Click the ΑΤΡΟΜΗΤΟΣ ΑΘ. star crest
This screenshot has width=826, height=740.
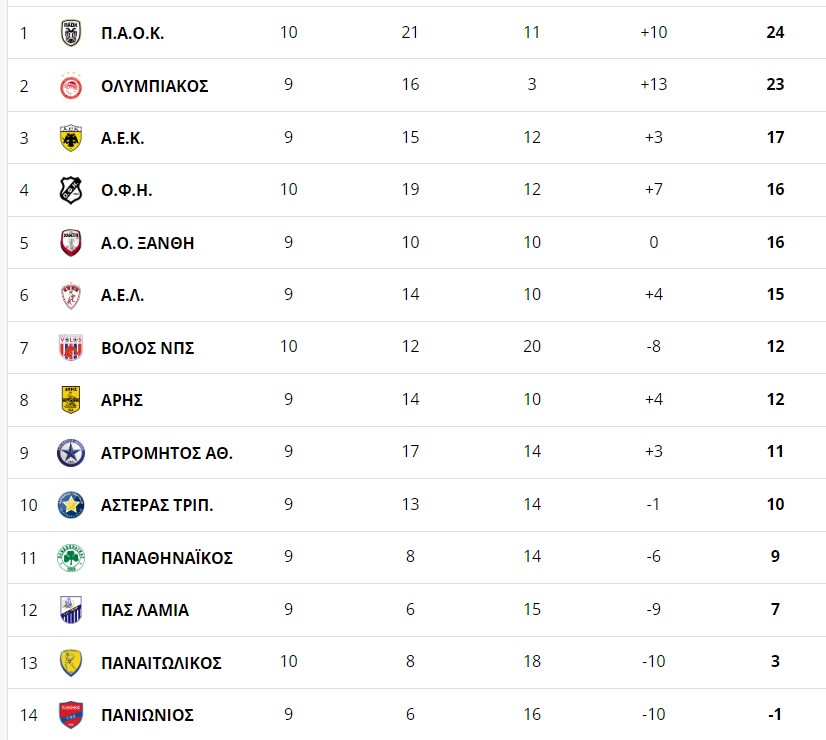(71, 453)
